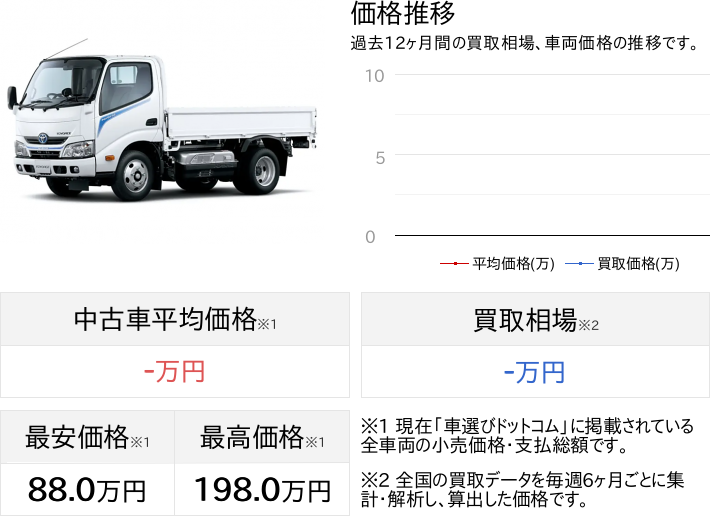Click the red -万円 average price value

[175, 372]
